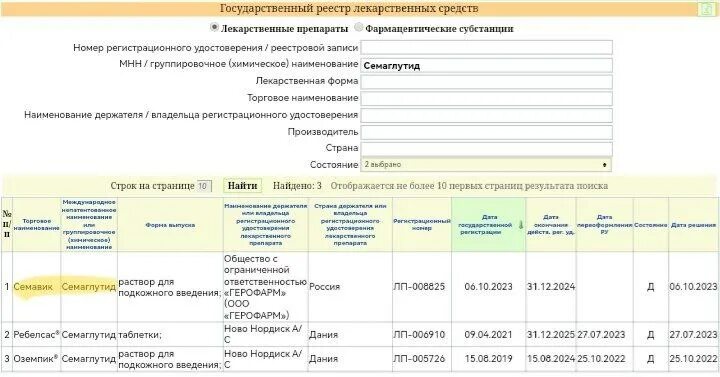Click Семаглутид in the Семавик row
This screenshot has width=720, height=377.
89,287
